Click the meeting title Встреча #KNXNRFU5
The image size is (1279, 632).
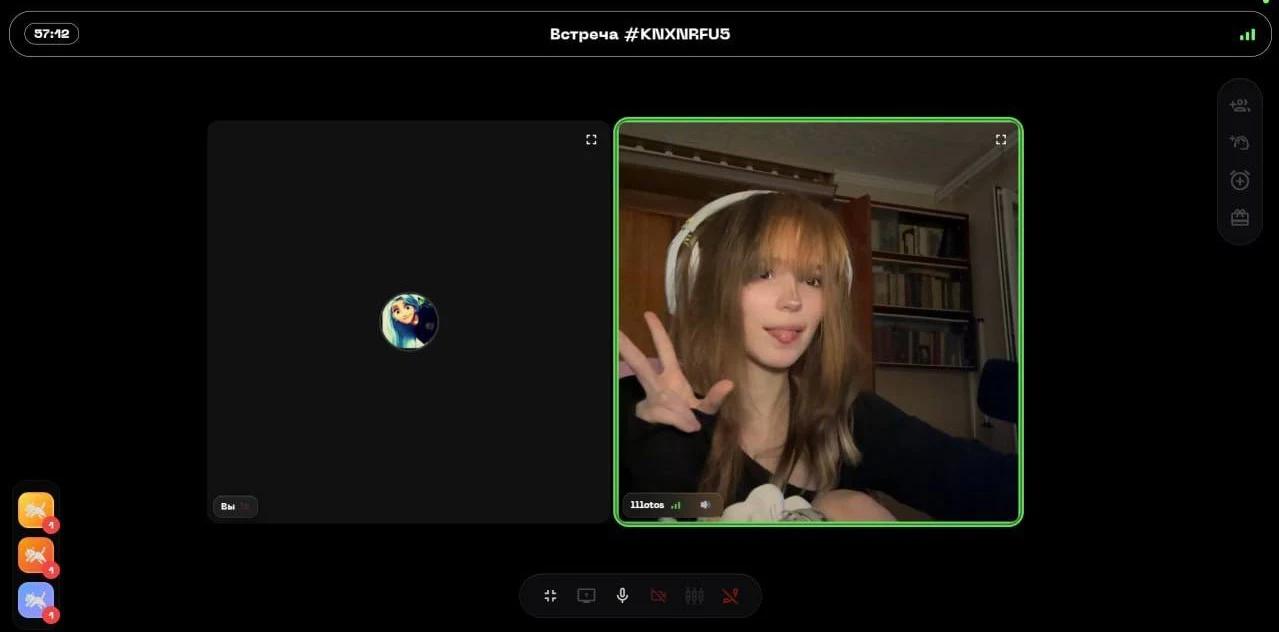[640, 34]
